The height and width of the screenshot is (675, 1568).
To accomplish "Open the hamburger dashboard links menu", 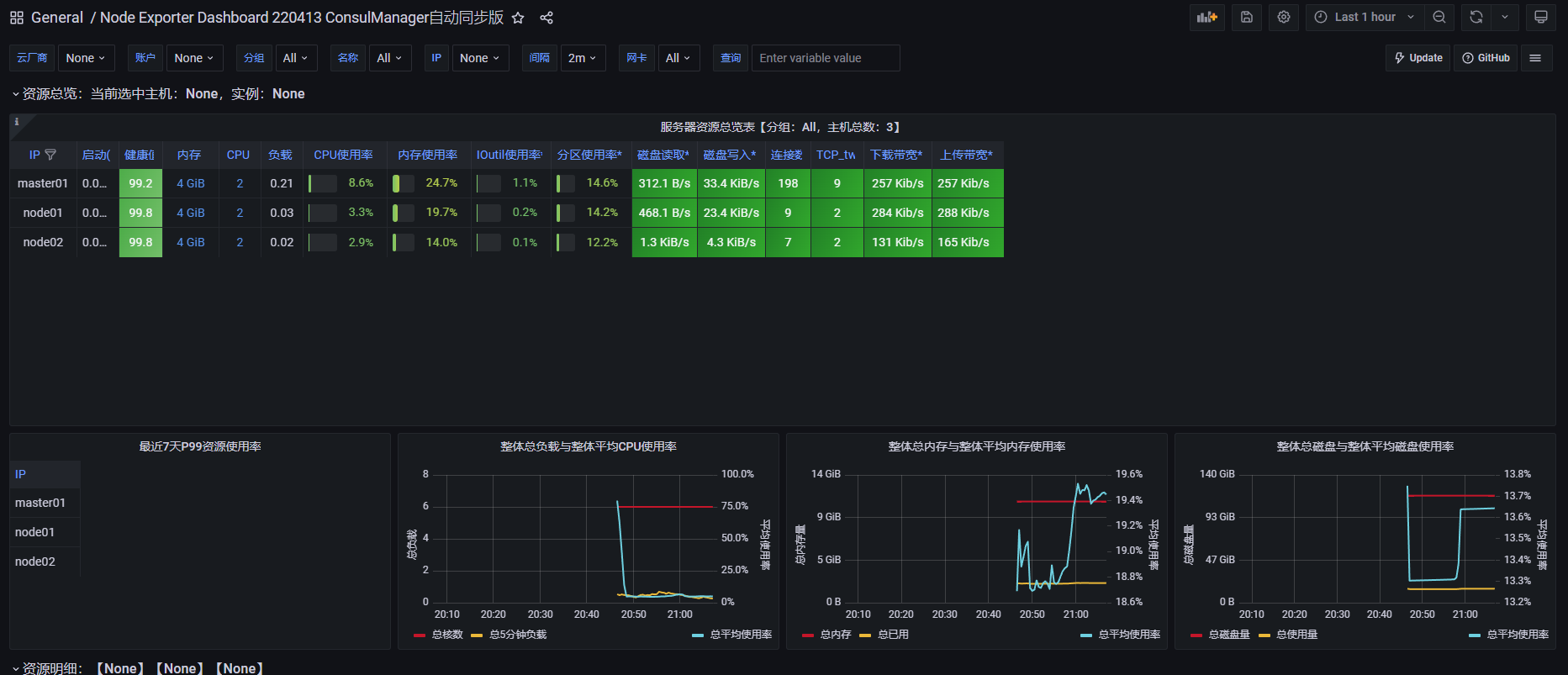I will point(1535,58).
